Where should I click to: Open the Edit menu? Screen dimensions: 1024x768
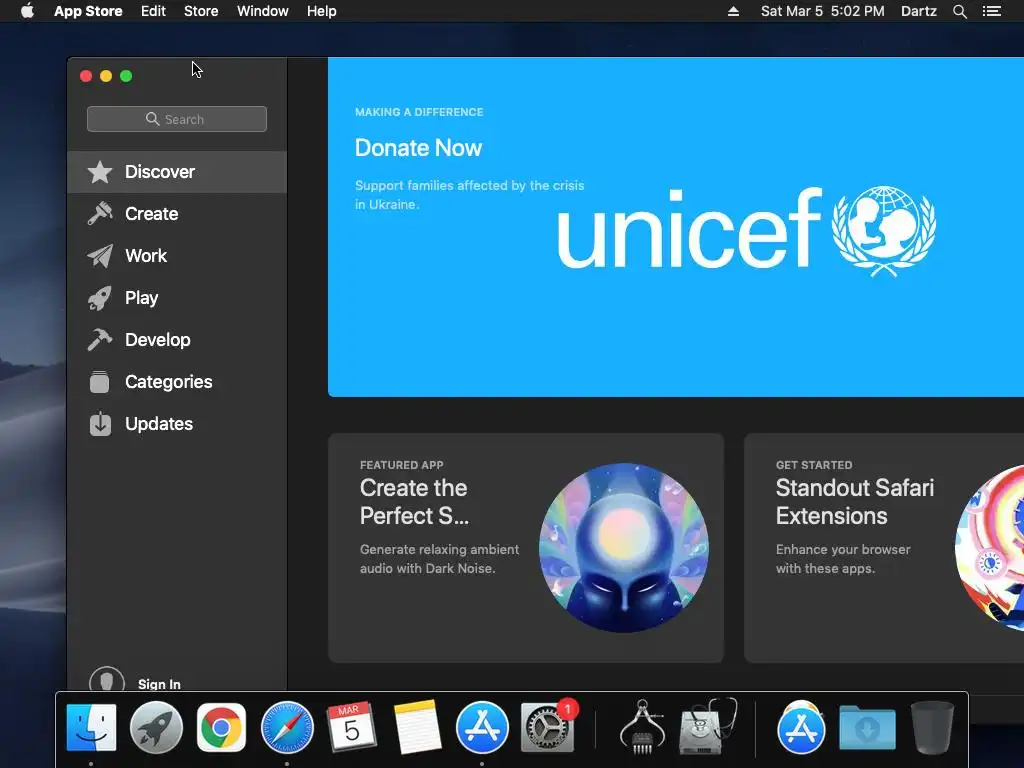(x=153, y=11)
